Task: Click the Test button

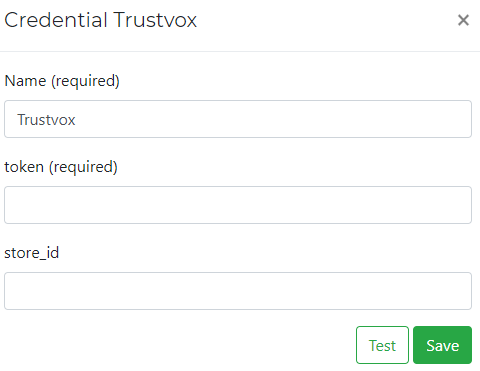Action: (x=382, y=345)
